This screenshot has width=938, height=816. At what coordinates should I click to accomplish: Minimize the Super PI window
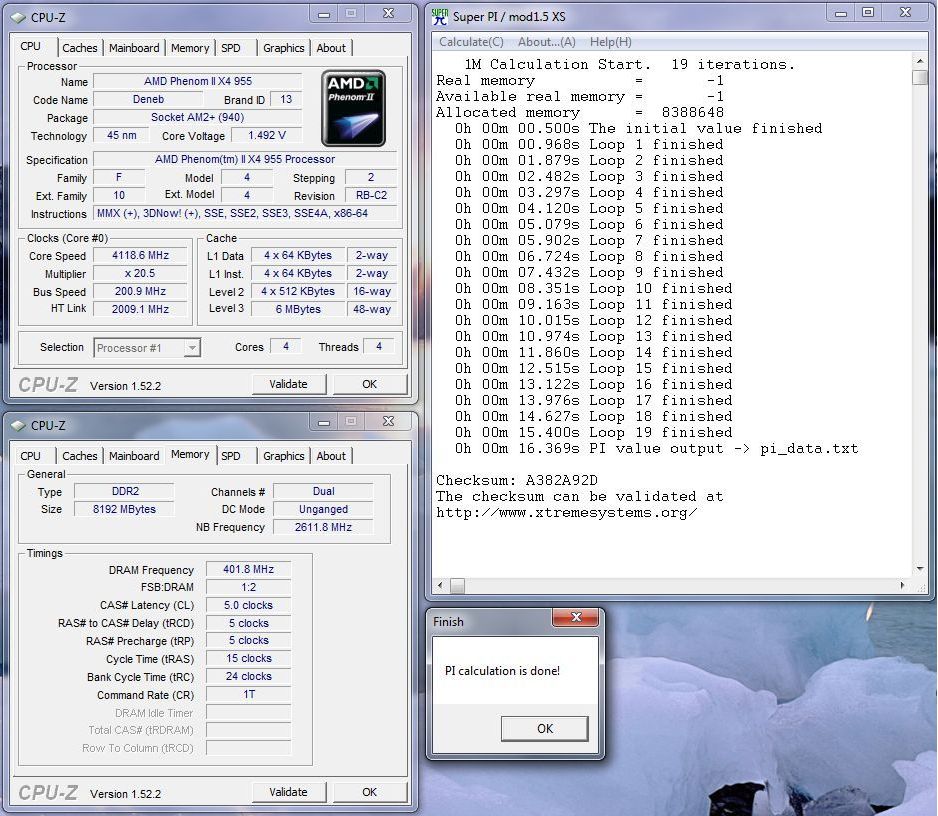[840, 13]
